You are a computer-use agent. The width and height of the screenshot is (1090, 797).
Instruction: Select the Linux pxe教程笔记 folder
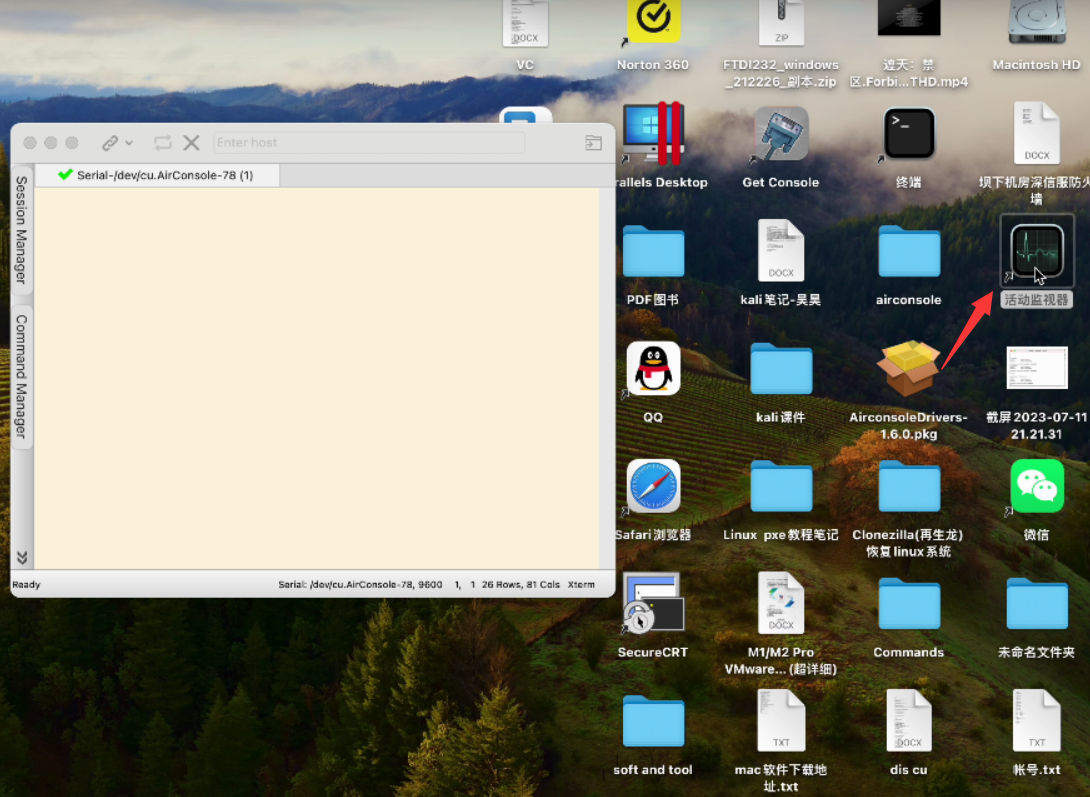click(781, 486)
